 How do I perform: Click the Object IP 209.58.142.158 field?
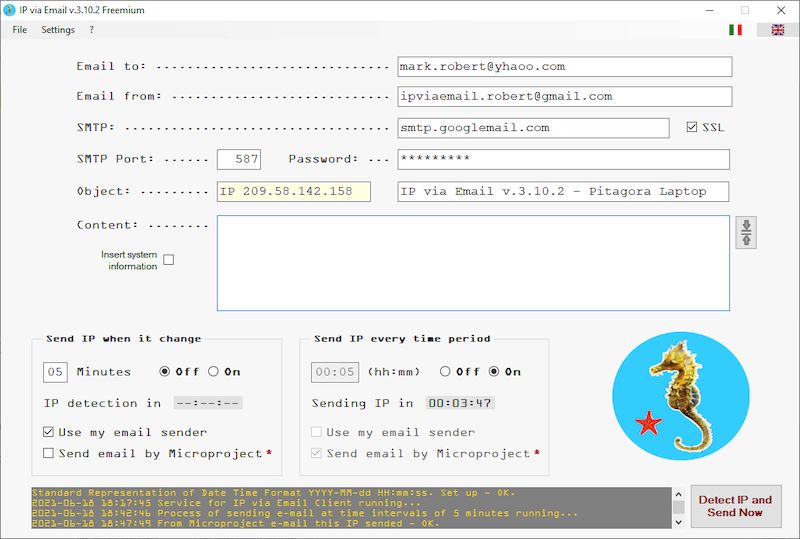tap(294, 192)
